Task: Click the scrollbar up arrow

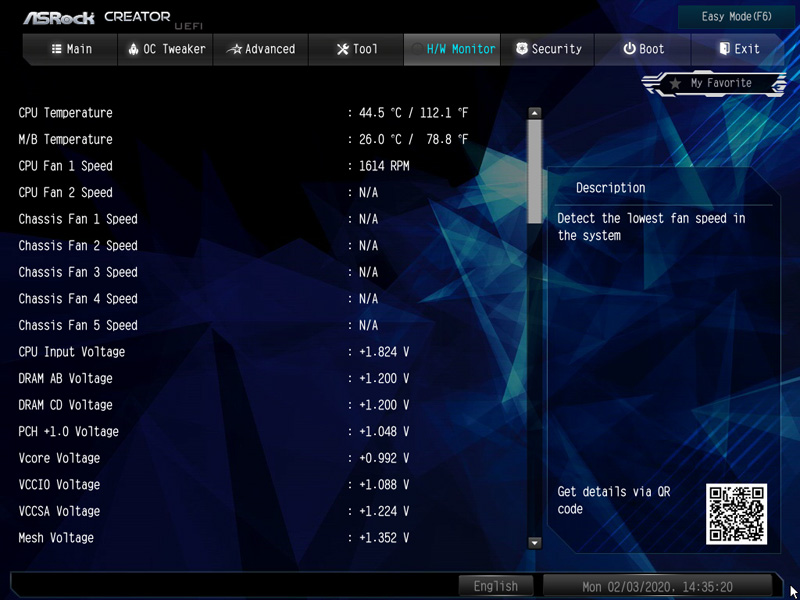Action: pyautogui.click(x=534, y=113)
